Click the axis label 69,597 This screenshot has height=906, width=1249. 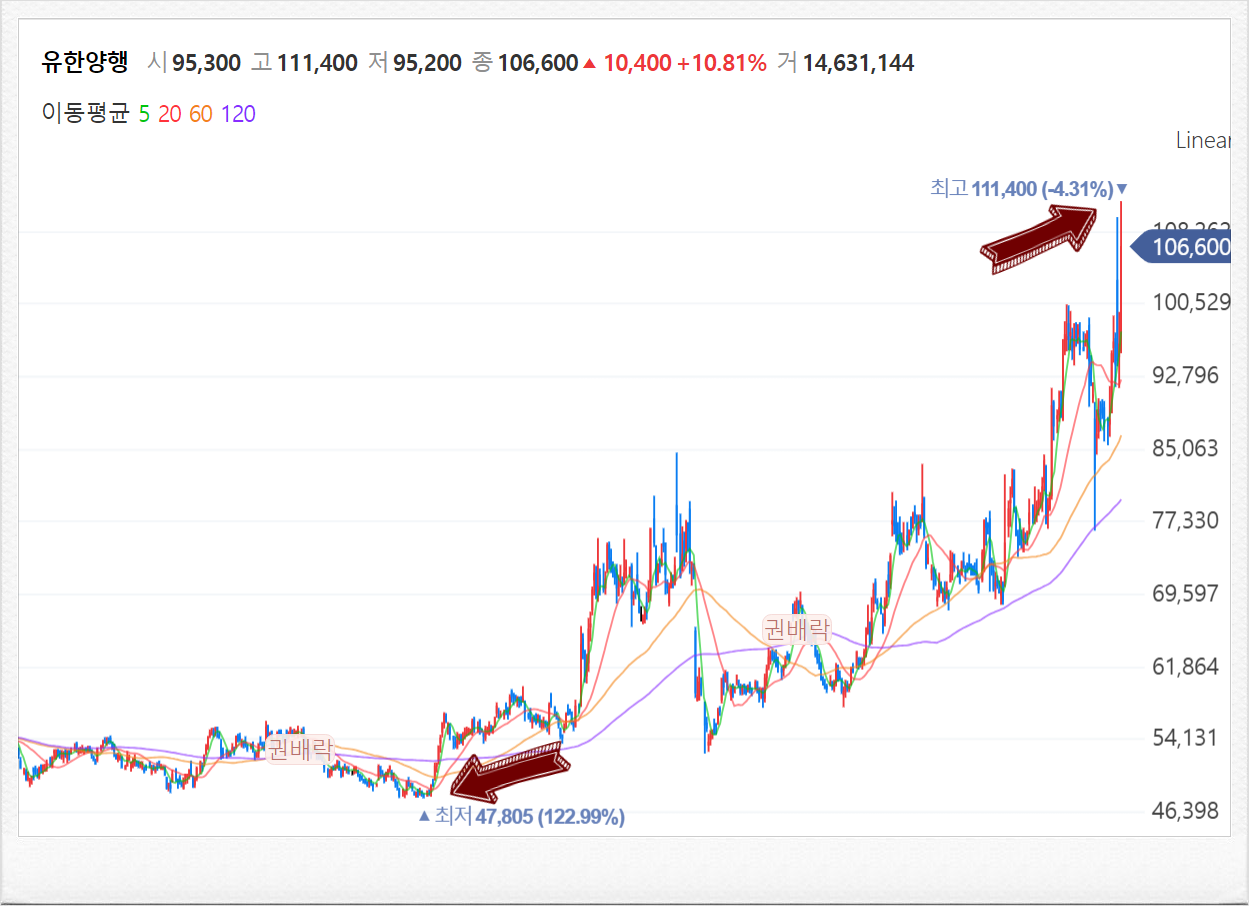(1186, 593)
